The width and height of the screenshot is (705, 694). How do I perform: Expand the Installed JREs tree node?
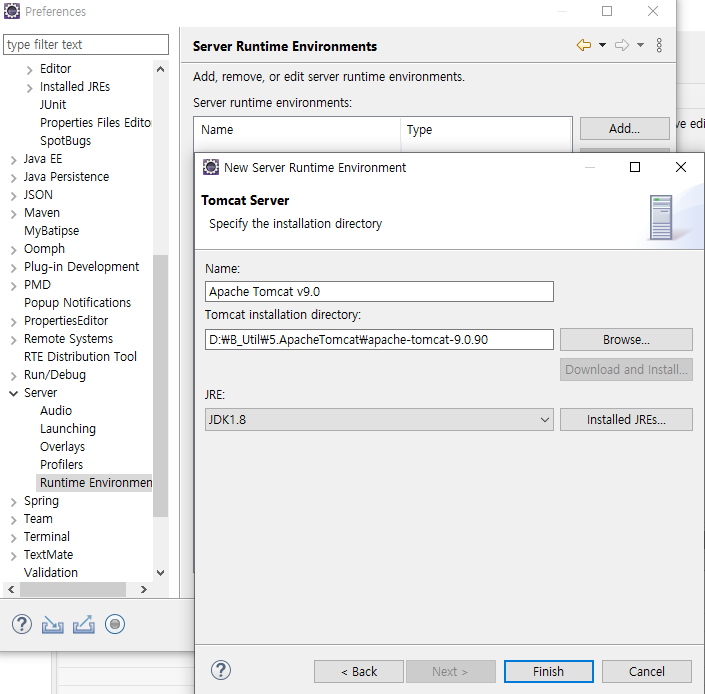(x=30, y=88)
